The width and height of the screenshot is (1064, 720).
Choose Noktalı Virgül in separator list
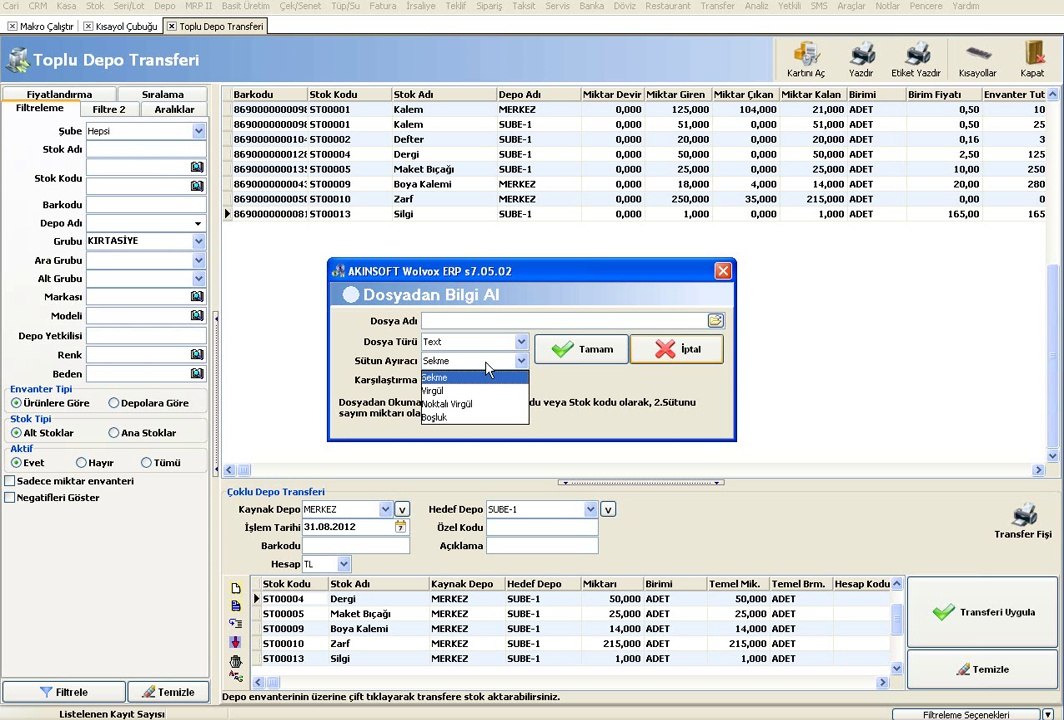pyautogui.click(x=475, y=404)
